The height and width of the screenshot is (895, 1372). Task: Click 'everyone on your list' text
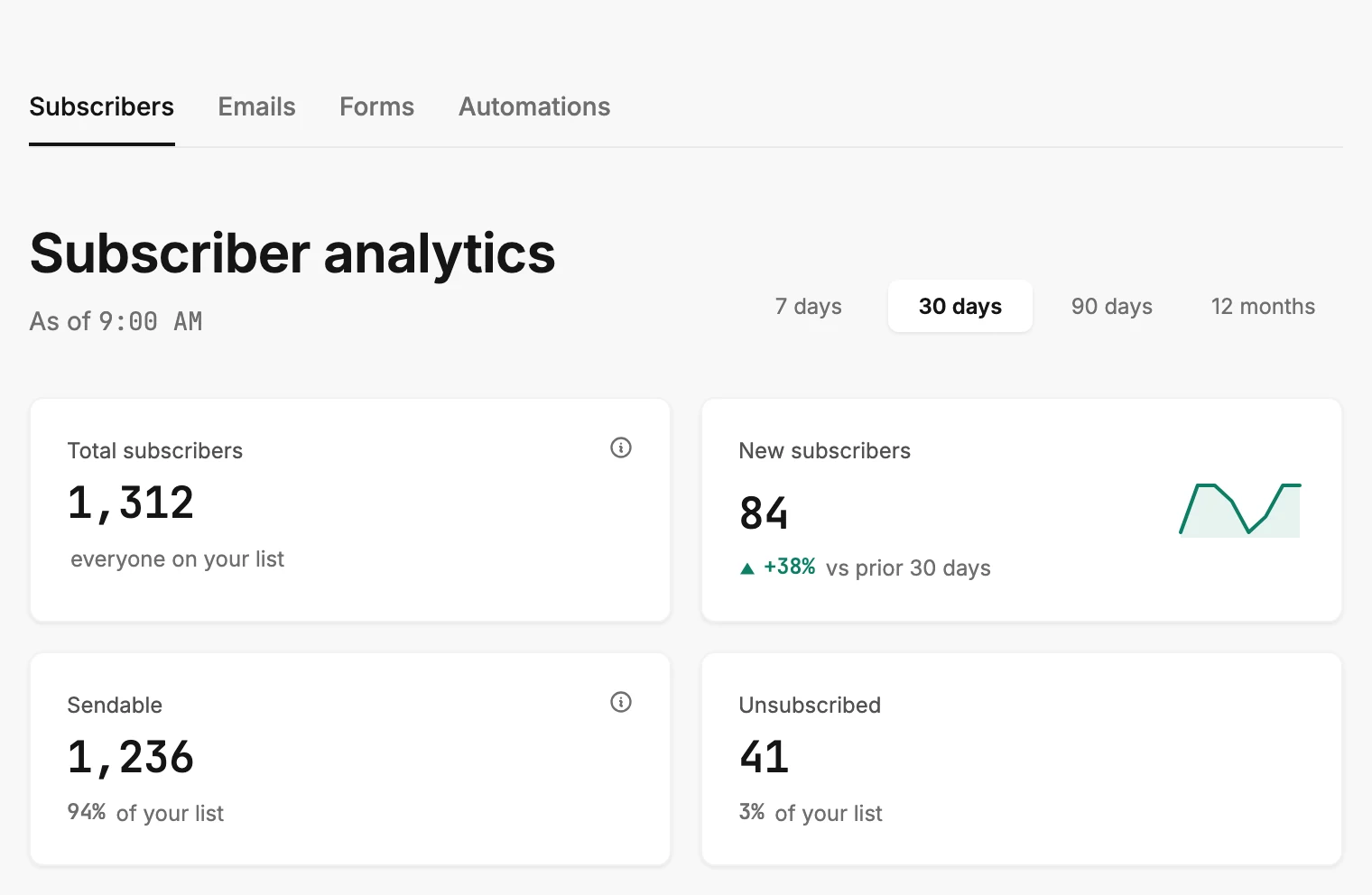(x=178, y=559)
